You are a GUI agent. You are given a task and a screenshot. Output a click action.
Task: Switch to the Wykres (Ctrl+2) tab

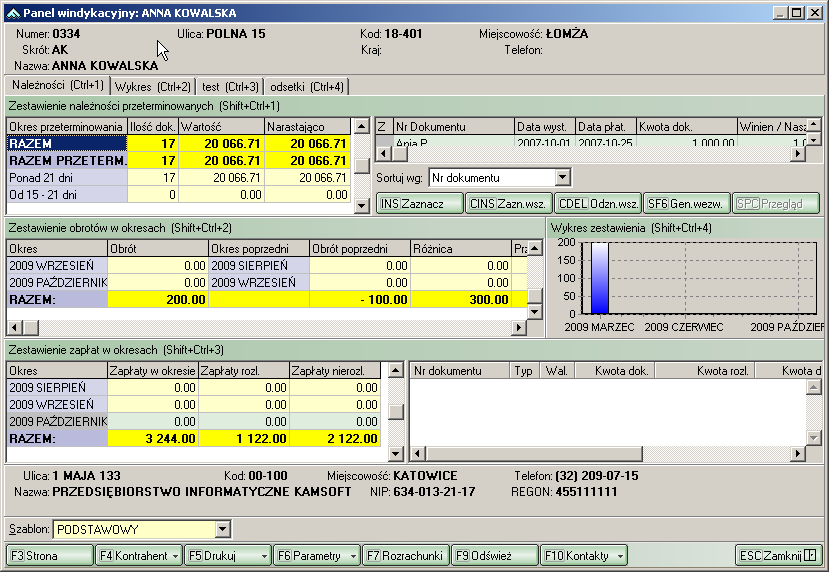click(153, 87)
